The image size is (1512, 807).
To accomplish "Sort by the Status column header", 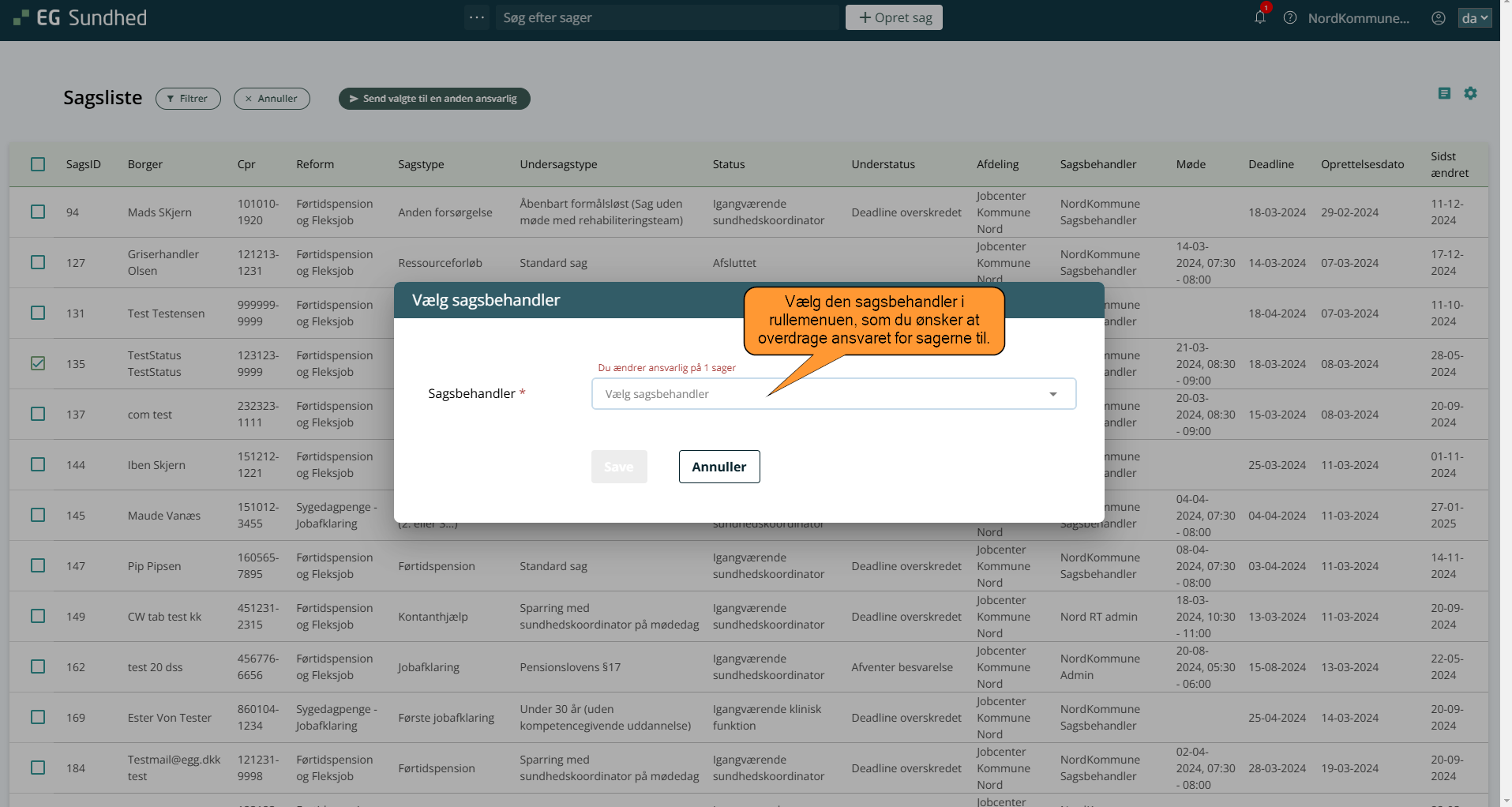I will 728,164.
